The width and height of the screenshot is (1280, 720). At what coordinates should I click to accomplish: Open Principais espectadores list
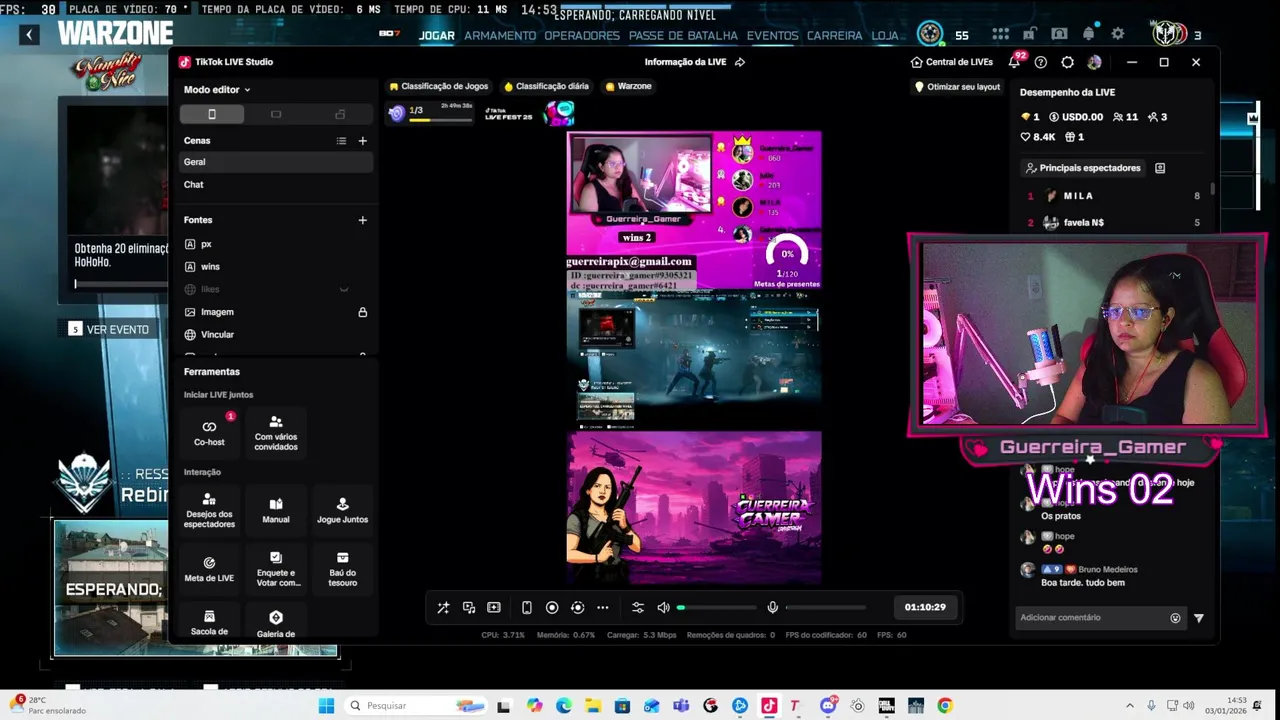[x=1083, y=168]
